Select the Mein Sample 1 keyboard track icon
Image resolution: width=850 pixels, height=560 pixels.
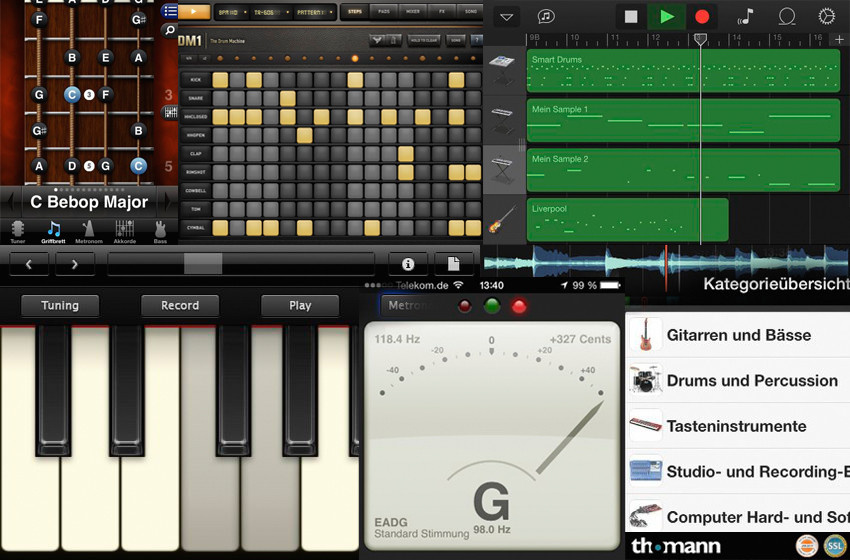pos(502,118)
